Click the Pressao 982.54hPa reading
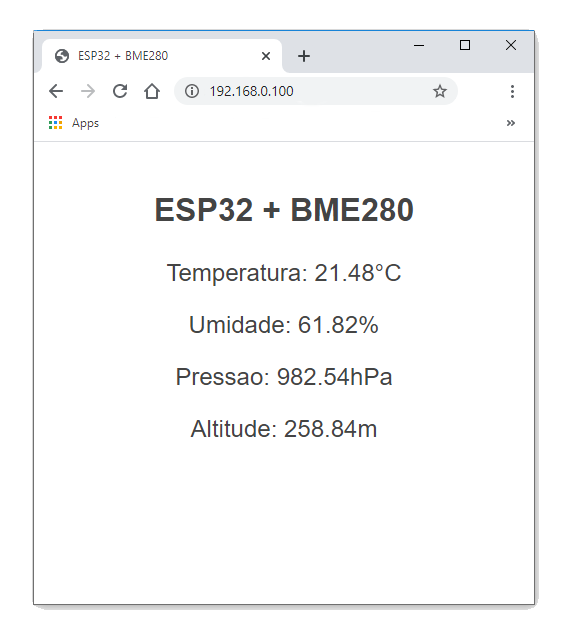The width and height of the screenshot is (570, 638). 284,377
